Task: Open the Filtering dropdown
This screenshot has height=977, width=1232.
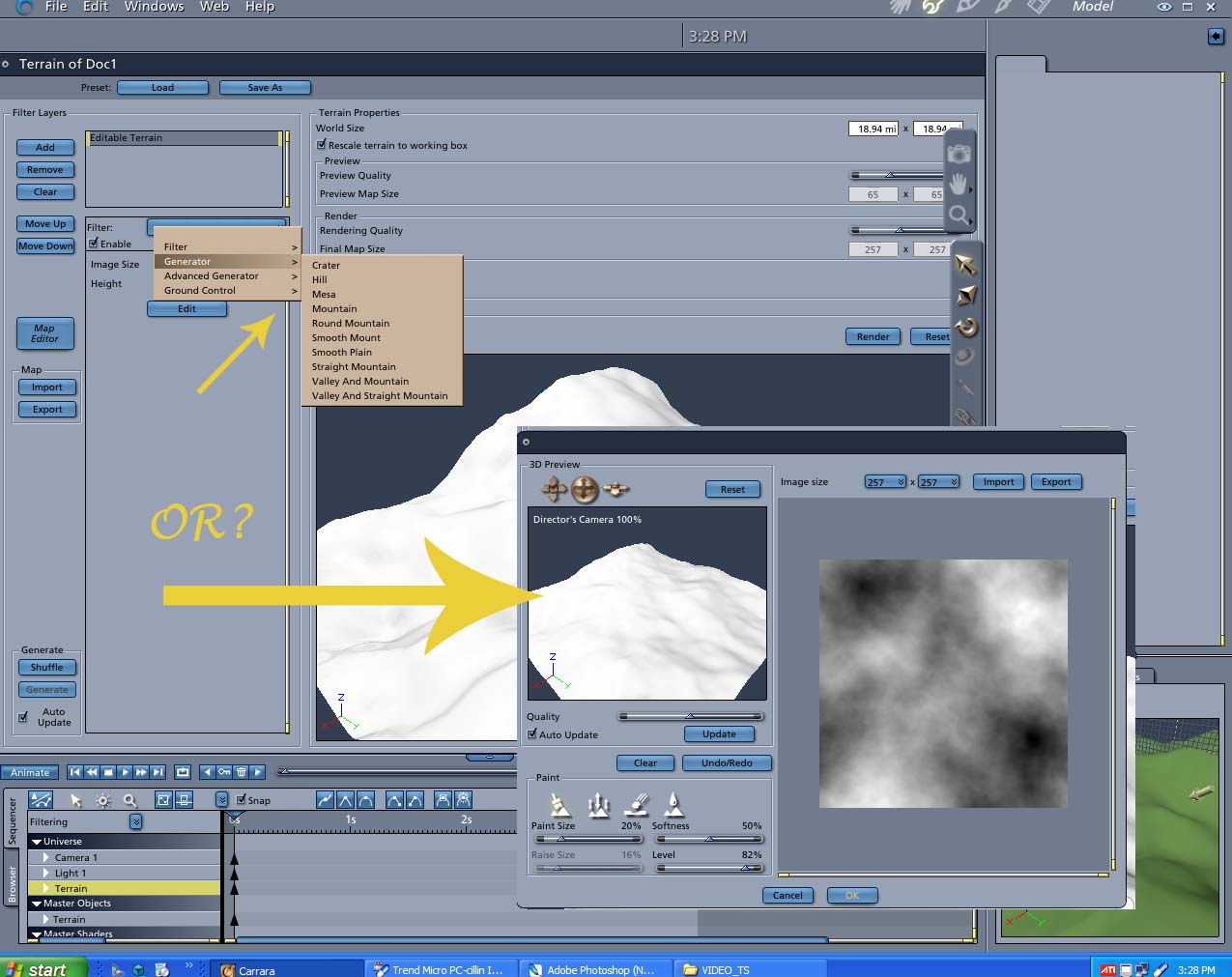Action: 136,821
